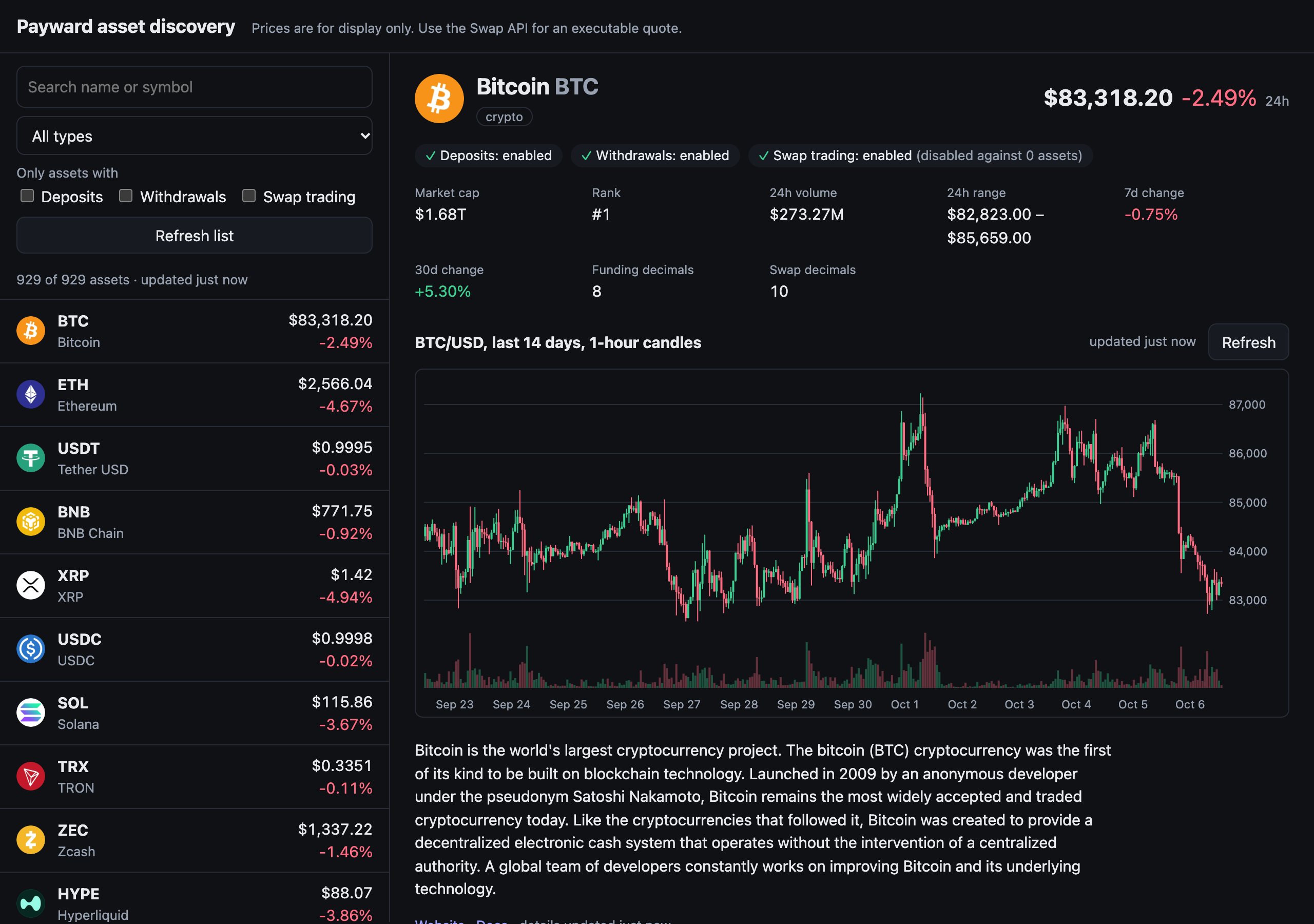The height and width of the screenshot is (924, 1314).
Task: Select the TRX TRON coin icon
Action: 31,776
